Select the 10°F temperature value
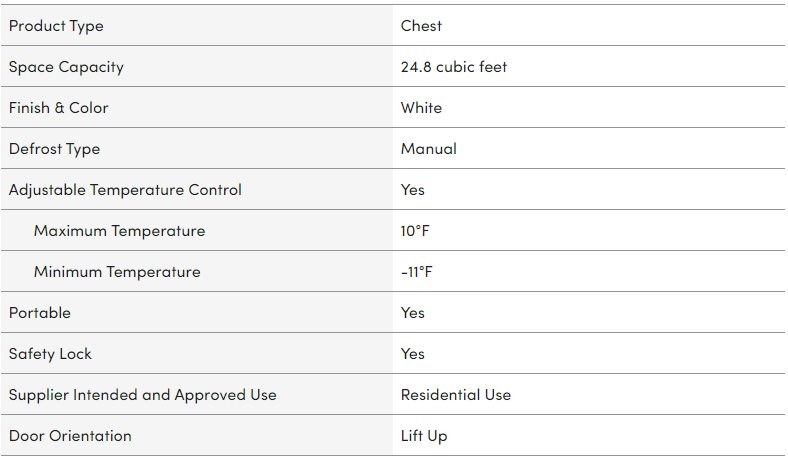 click(x=416, y=231)
